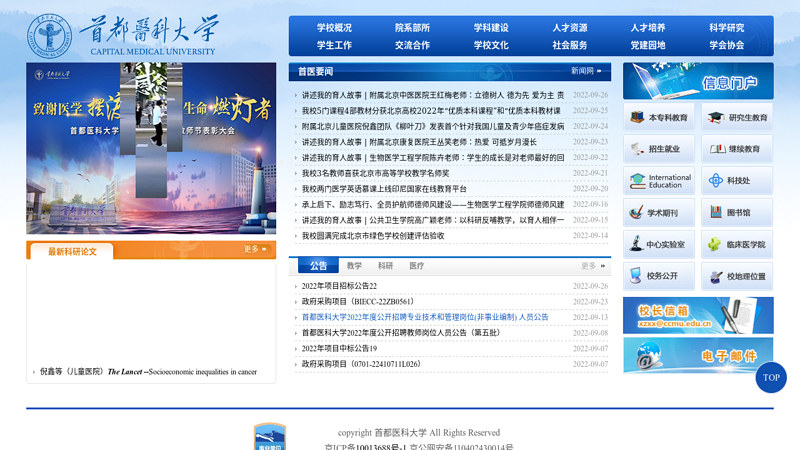This screenshot has width=800, height=450.
Task: Open news about 生物医学工程学院陈卉老师
Action: 433,158
